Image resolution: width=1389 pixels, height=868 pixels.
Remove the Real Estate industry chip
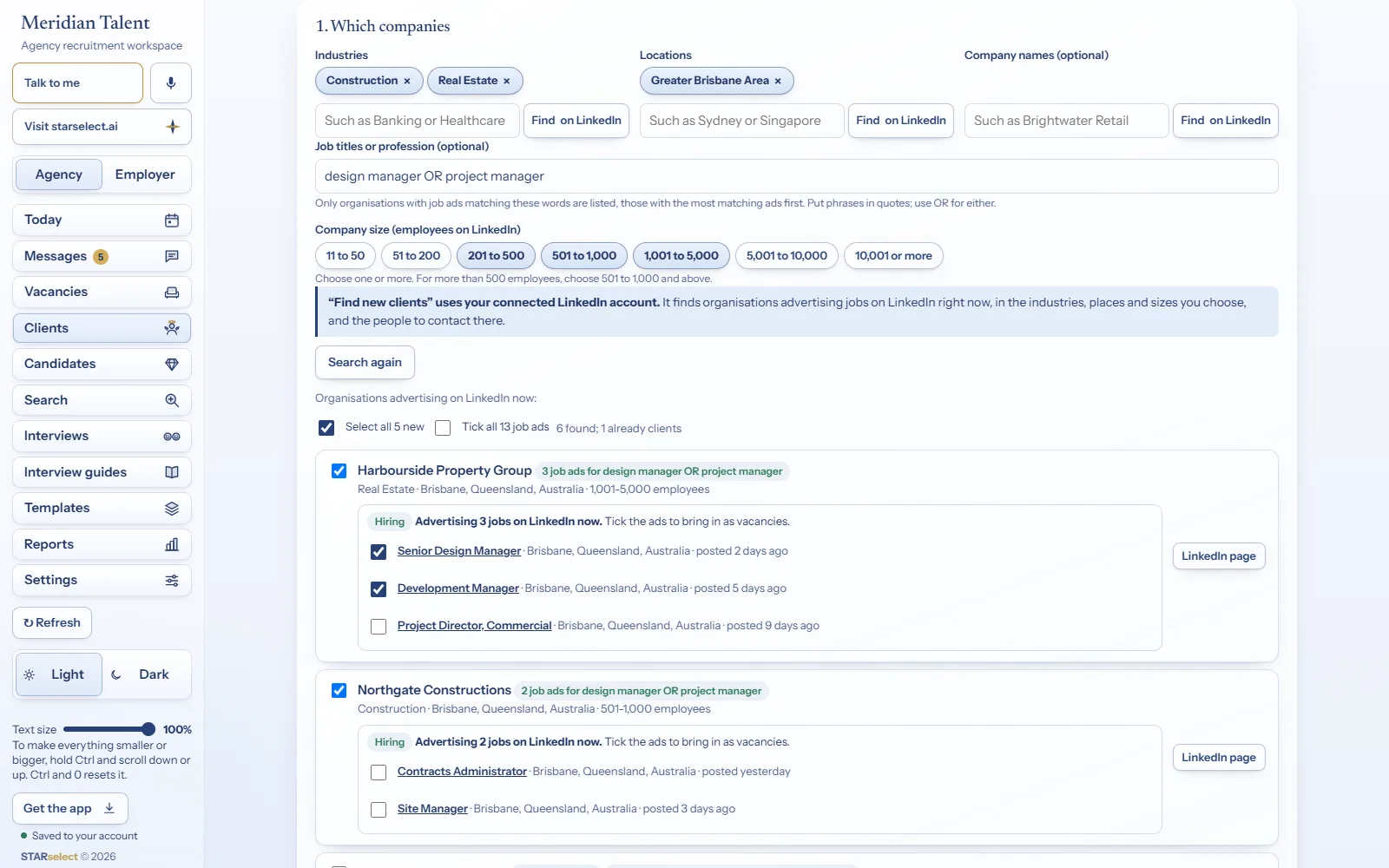(x=507, y=81)
